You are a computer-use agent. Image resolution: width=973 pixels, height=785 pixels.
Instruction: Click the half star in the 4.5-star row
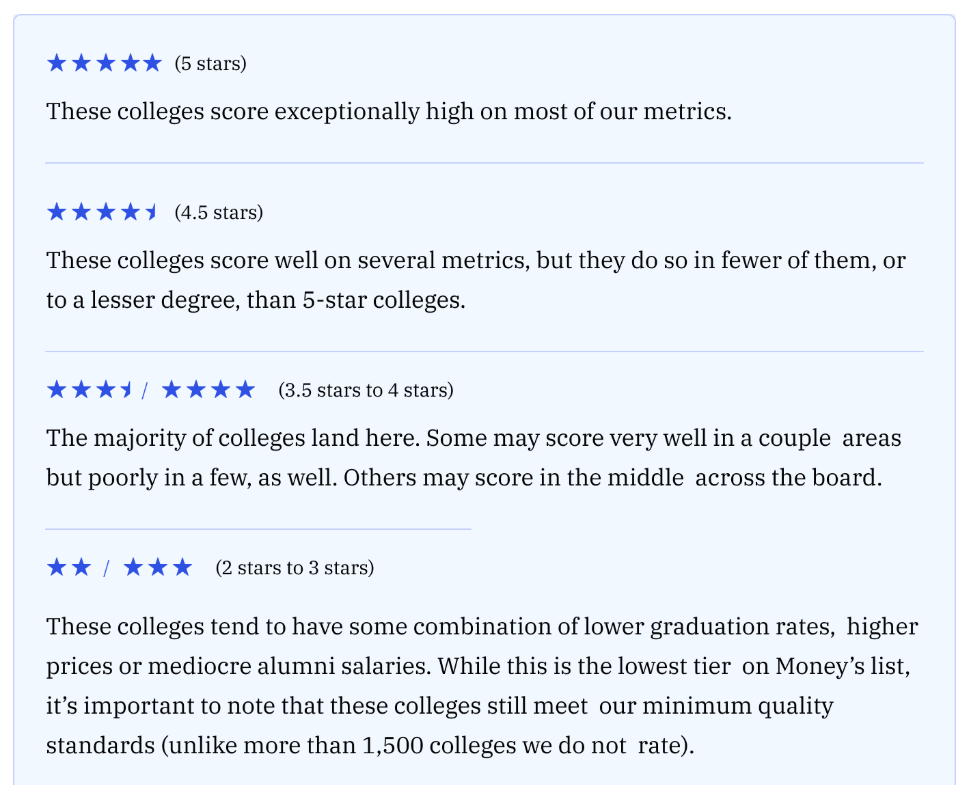coord(152,212)
